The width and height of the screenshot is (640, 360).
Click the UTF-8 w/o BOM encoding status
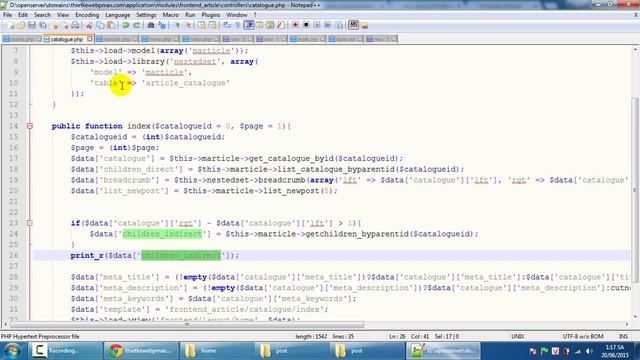coord(583,336)
